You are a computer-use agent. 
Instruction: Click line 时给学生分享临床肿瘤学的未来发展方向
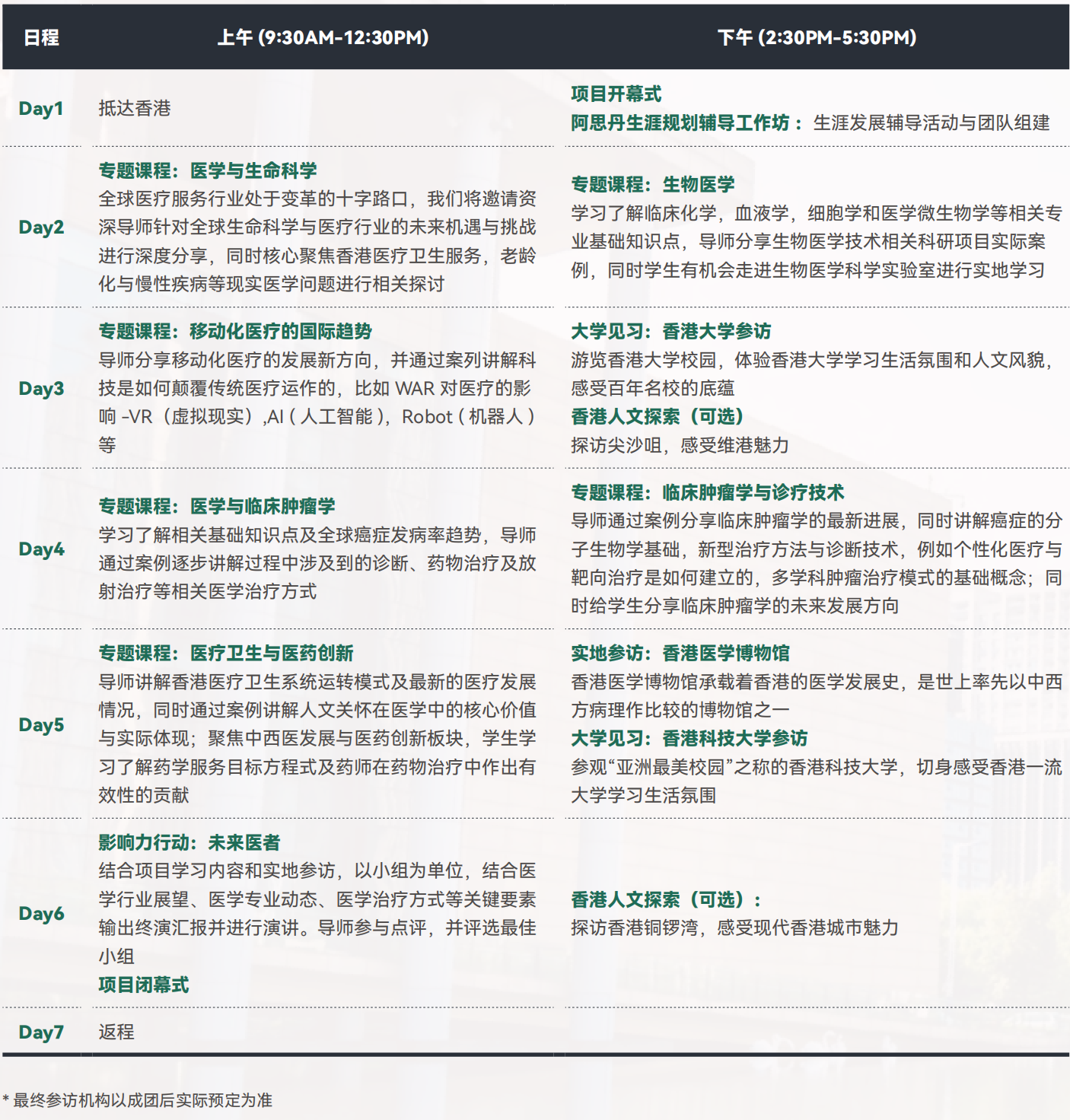coord(735,606)
